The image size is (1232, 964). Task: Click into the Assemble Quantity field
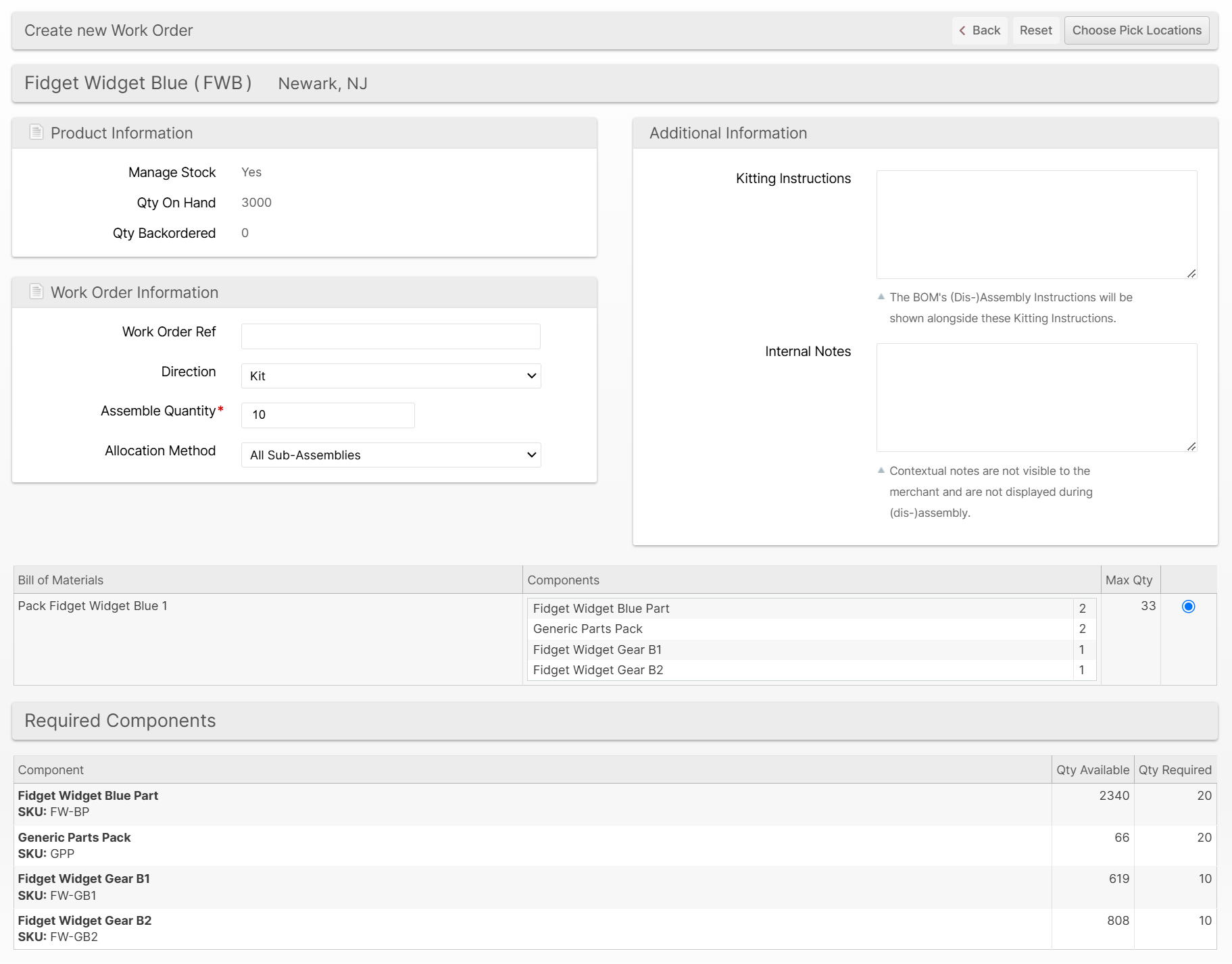click(x=328, y=415)
